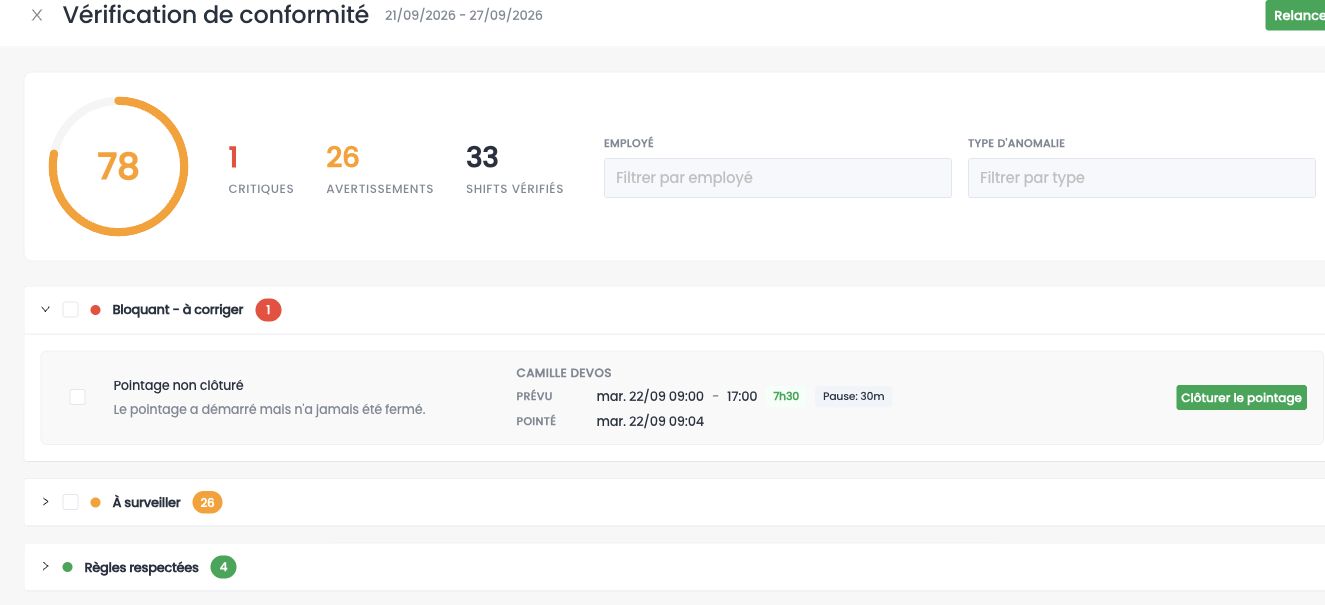Click the Relancer button
1325x605 pixels.
click(x=1296, y=16)
